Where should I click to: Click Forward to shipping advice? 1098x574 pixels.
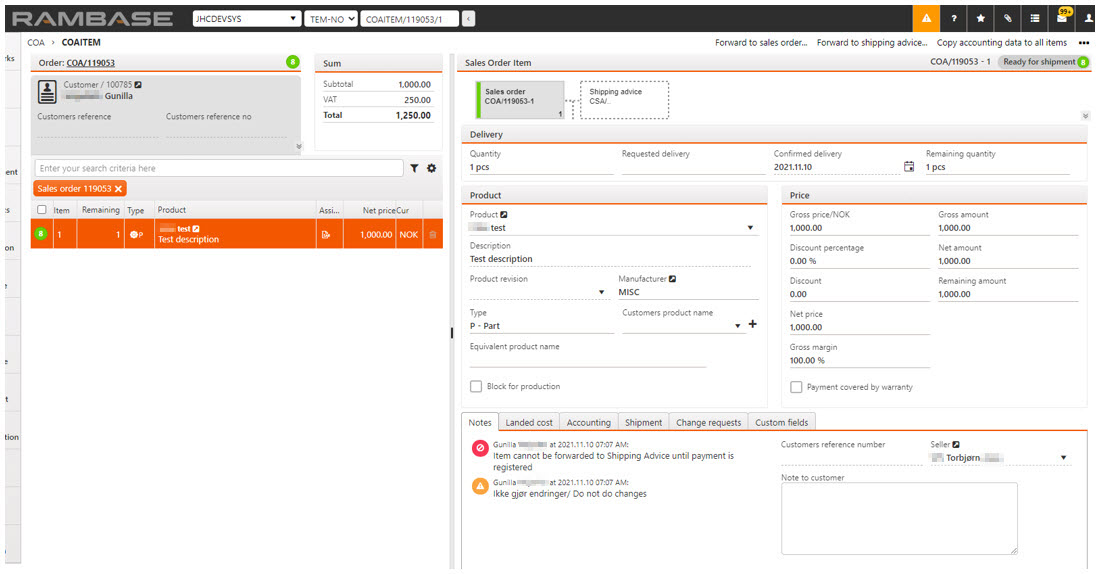(871, 43)
